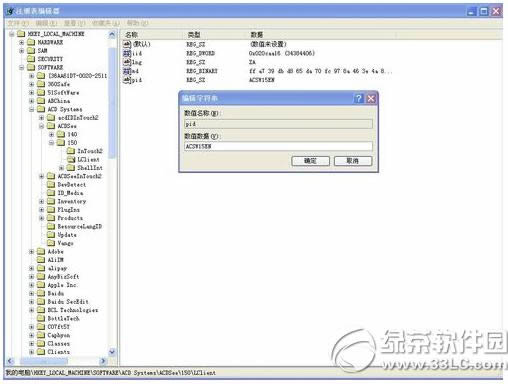
Task: Select the SAM key folder icon
Action: (x=31, y=50)
